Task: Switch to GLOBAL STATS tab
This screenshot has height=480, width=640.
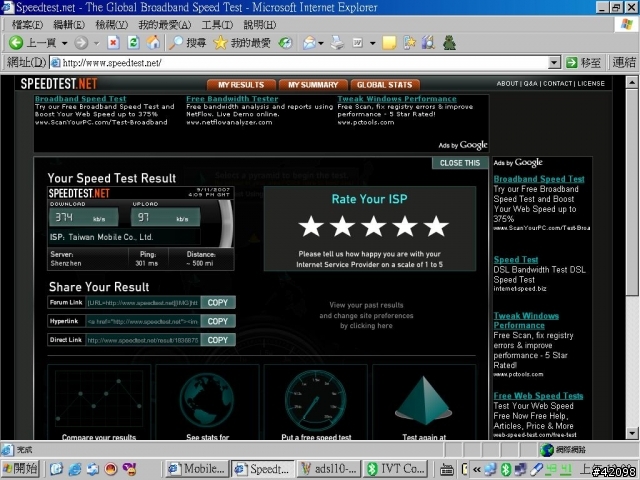Action: click(385, 84)
